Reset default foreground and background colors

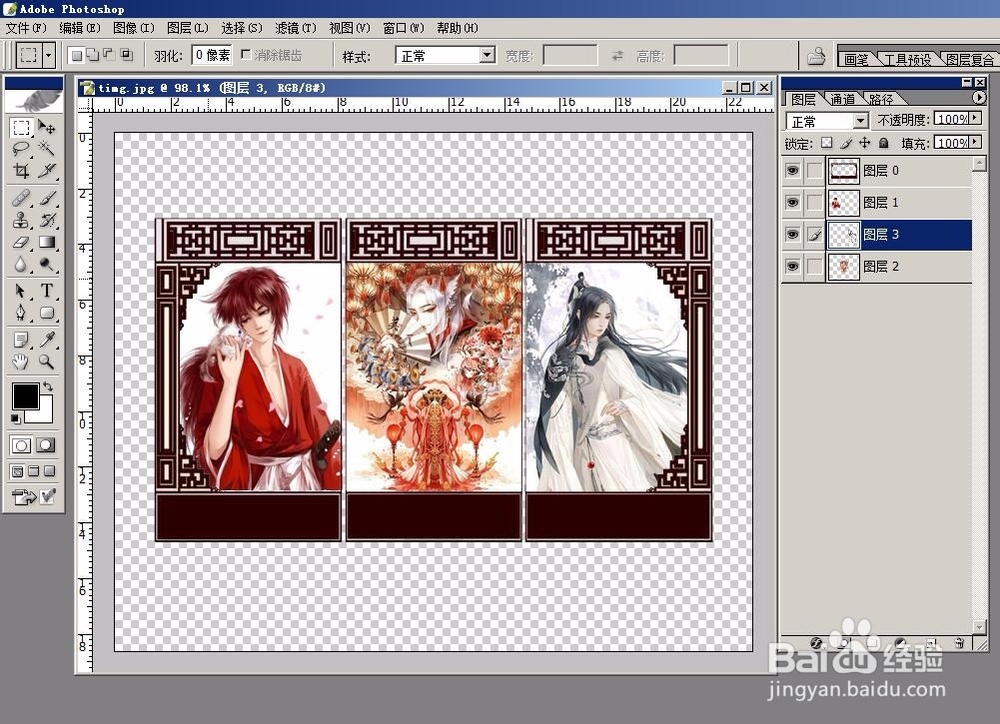[16, 418]
